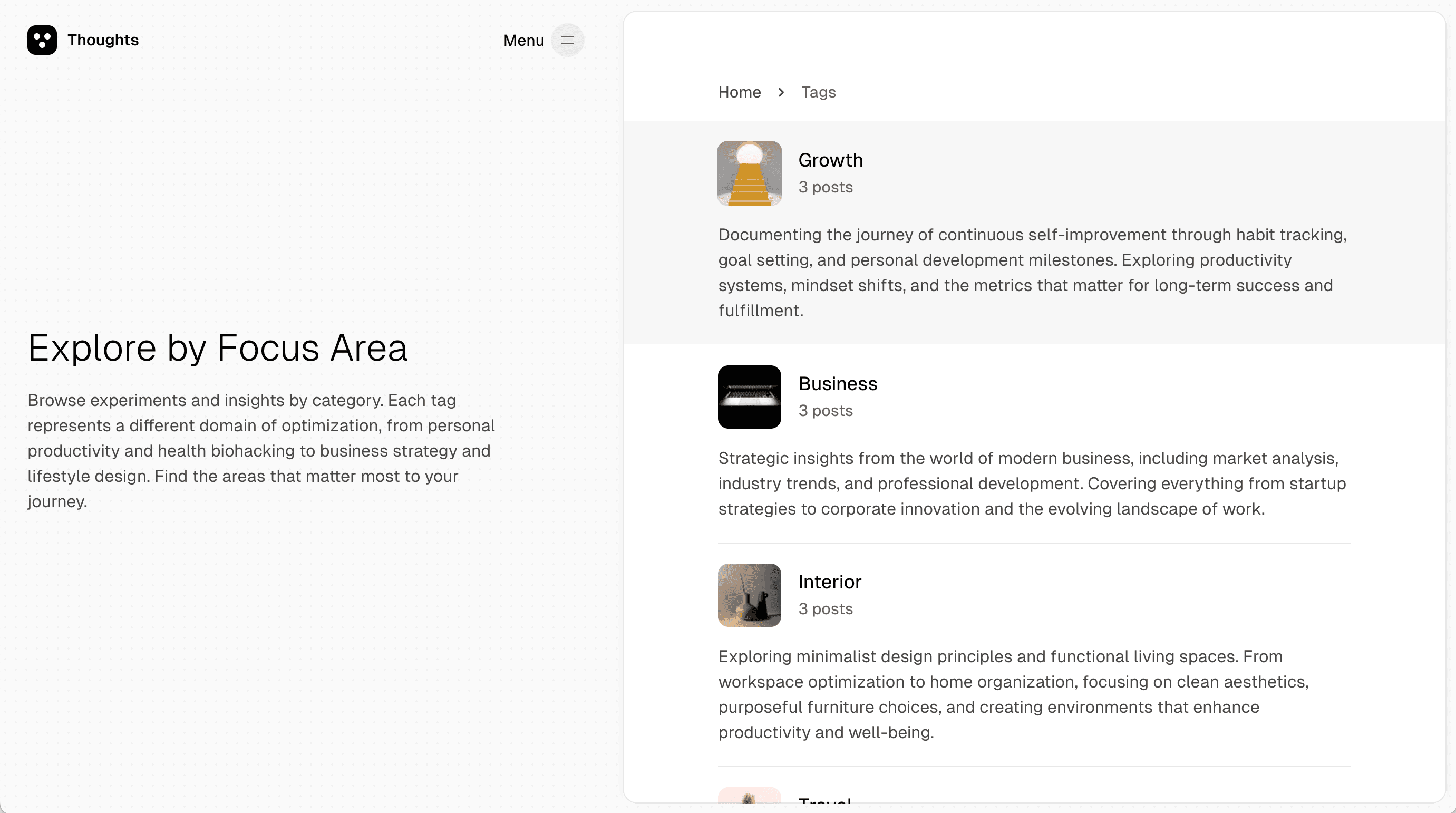
Task: Open the hamburger menu icon
Action: [567, 40]
